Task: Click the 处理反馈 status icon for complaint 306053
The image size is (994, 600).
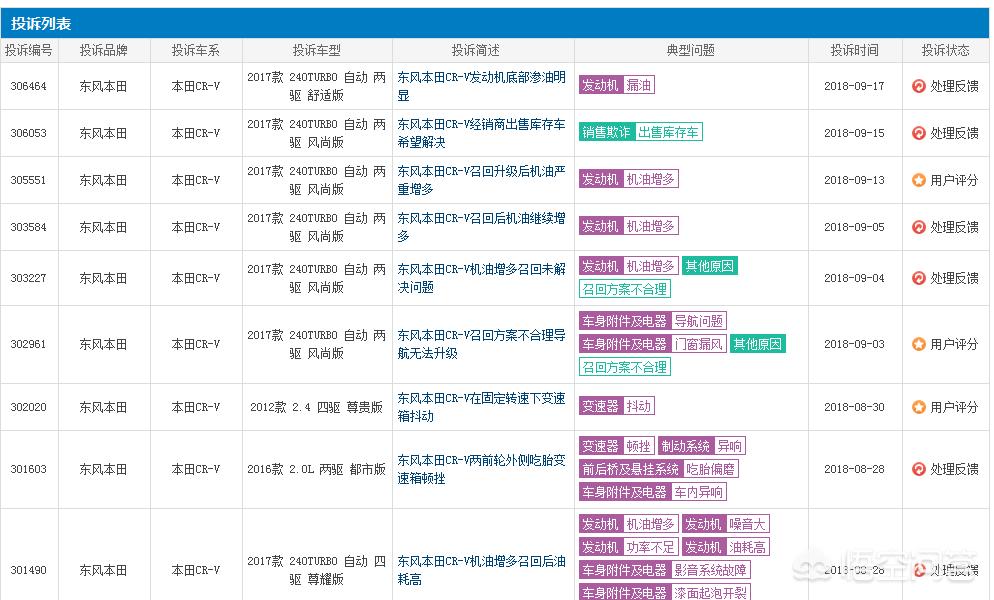Action: pyautogui.click(x=919, y=133)
